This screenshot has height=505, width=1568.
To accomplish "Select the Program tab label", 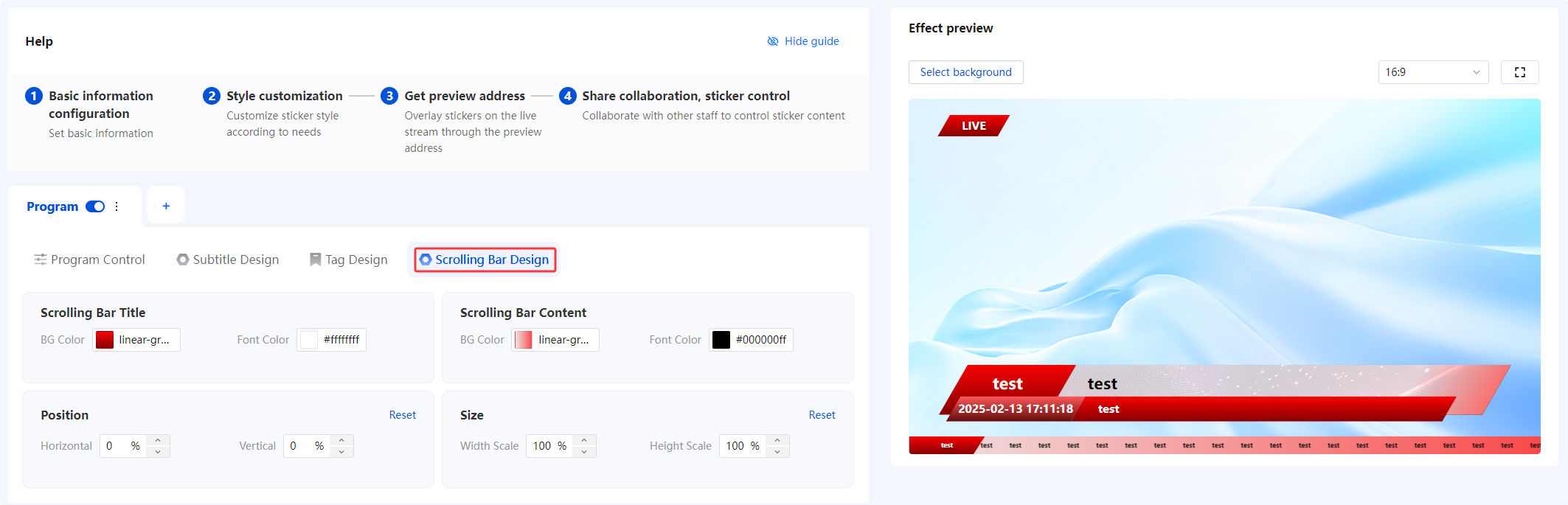I will (52, 206).
